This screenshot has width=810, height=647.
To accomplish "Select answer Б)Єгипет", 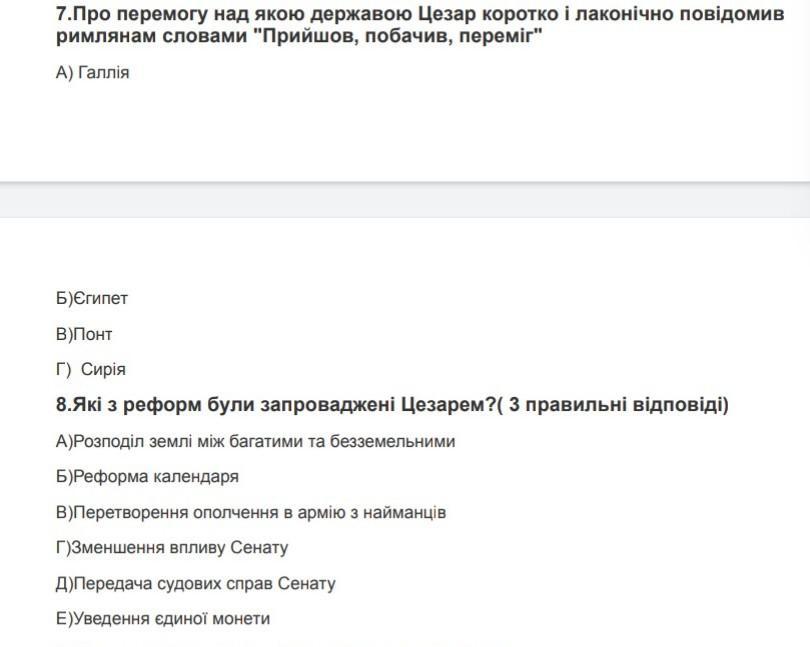I will click(x=91, y=298).
